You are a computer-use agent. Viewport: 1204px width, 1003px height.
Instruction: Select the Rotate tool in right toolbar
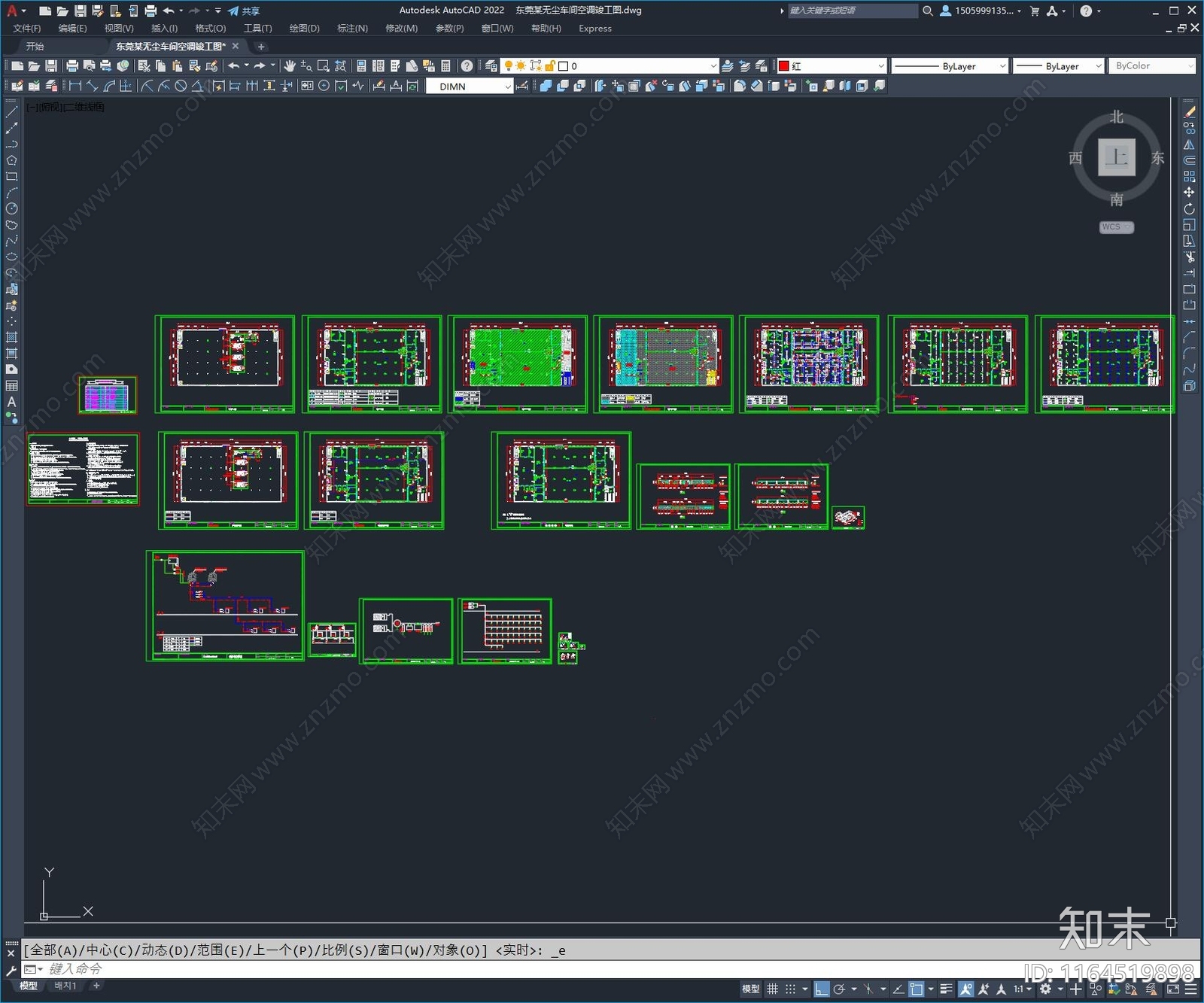(x=1189, y=209)
